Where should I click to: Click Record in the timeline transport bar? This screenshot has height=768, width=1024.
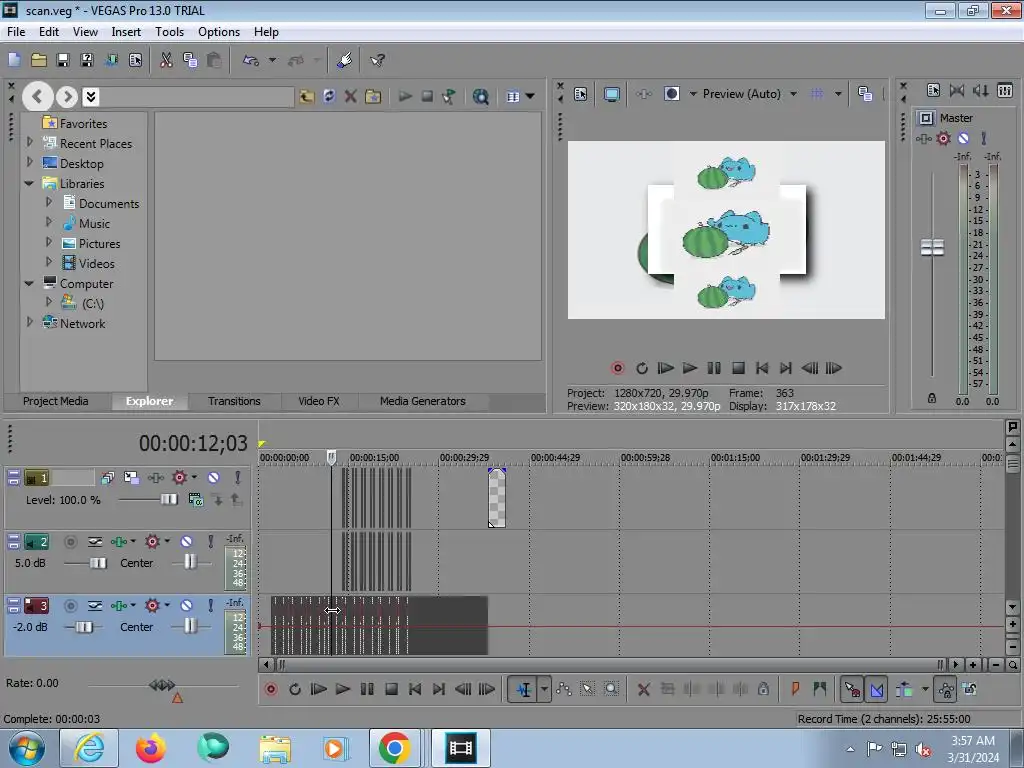[x=270, y=689]
